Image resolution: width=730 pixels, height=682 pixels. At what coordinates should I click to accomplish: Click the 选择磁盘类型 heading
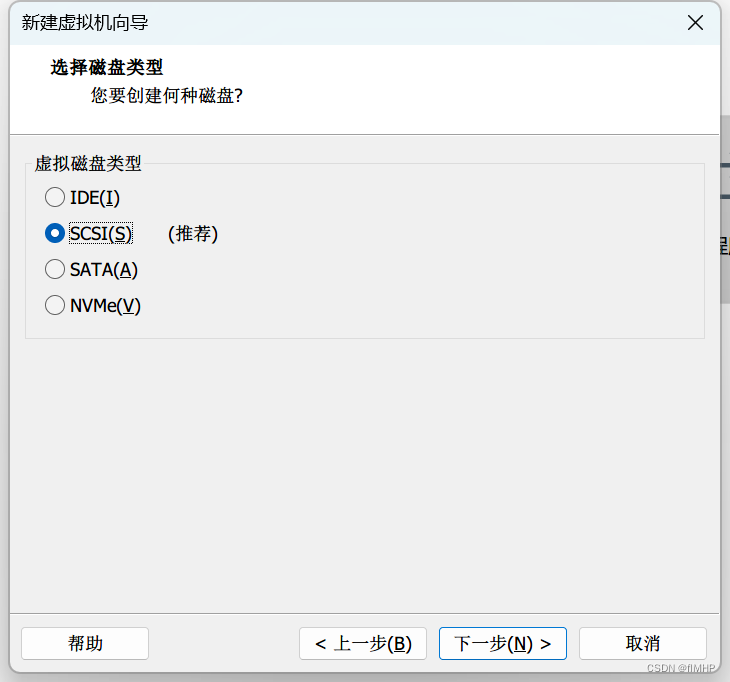tap(107, 68)
